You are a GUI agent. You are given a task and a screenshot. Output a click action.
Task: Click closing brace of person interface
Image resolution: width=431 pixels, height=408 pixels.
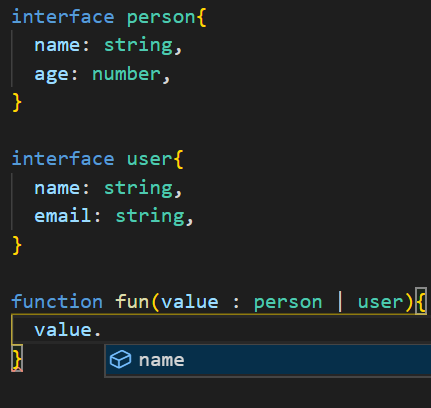(x=17, y=102)
